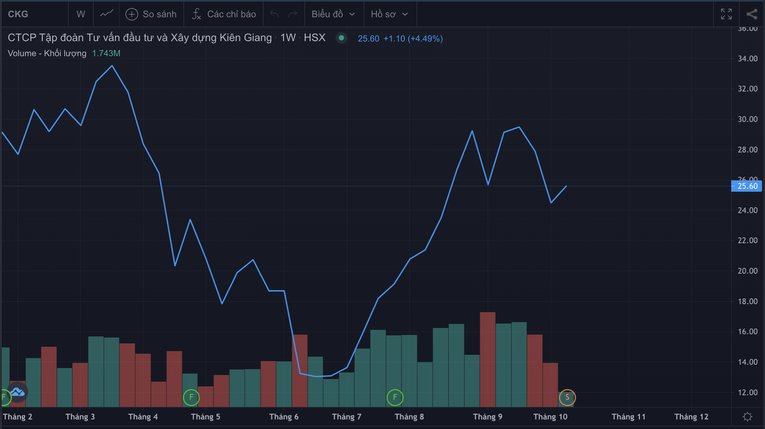Expand the Hồ sơ dropdown
Screen dimensions: 765x429
tap(389, 14)
